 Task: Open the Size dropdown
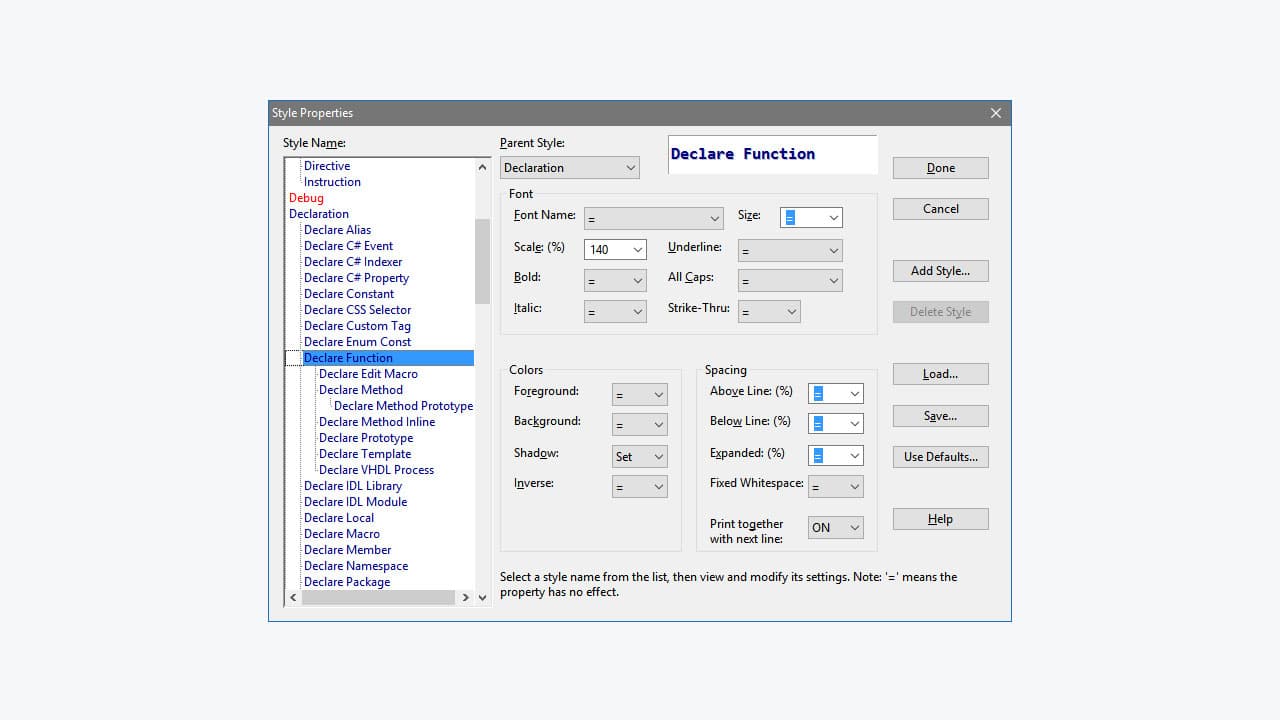[x=810, y=217]
